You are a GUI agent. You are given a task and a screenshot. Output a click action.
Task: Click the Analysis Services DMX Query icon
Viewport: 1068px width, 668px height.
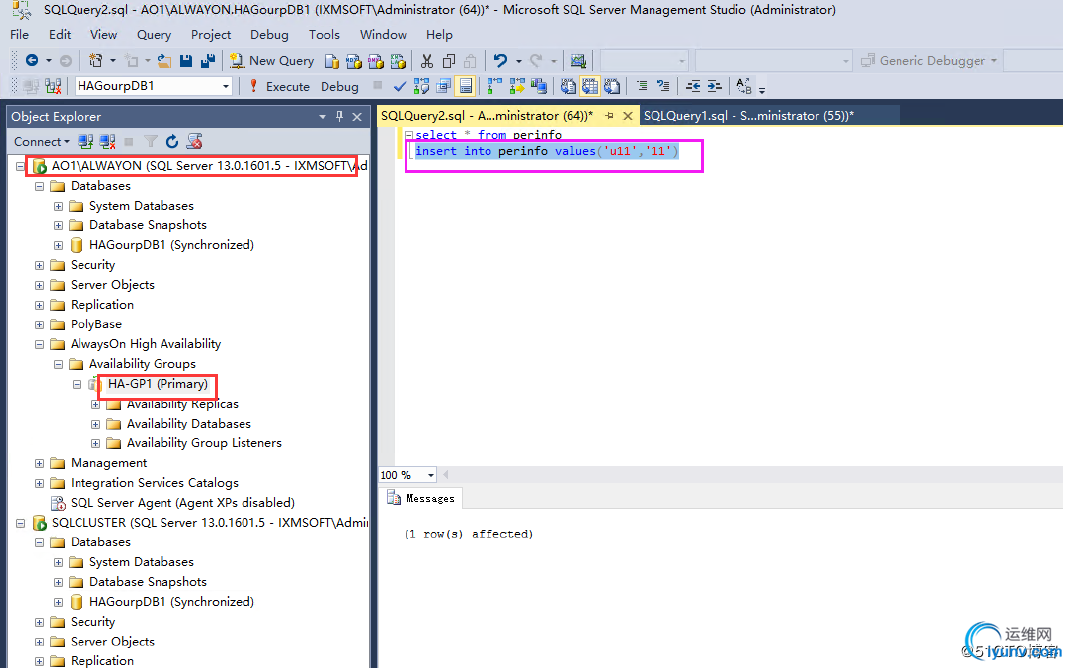(x=376, y=61)
